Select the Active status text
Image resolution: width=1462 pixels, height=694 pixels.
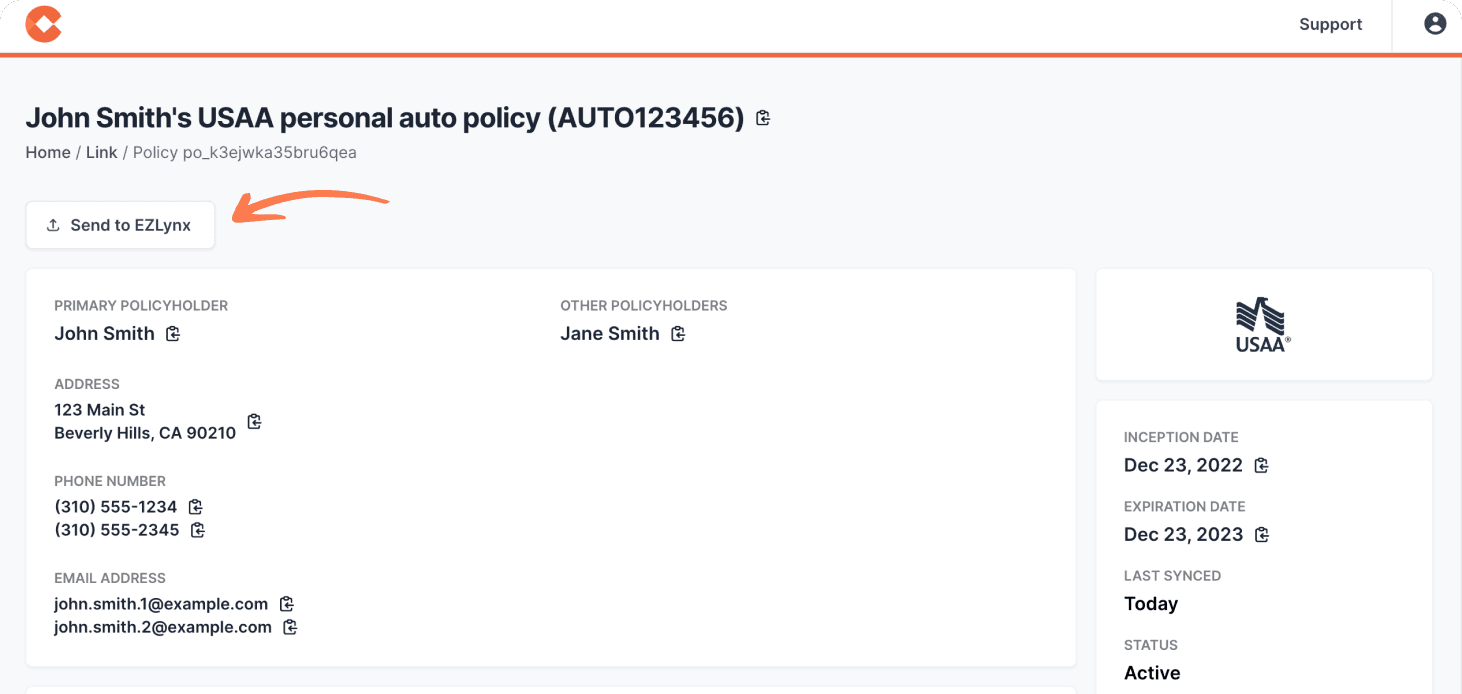(1152, 673)
